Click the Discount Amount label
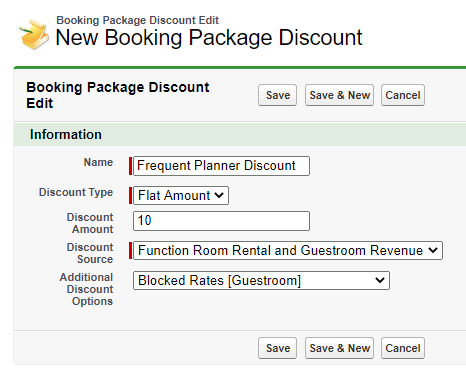 [x=90, y=223]
